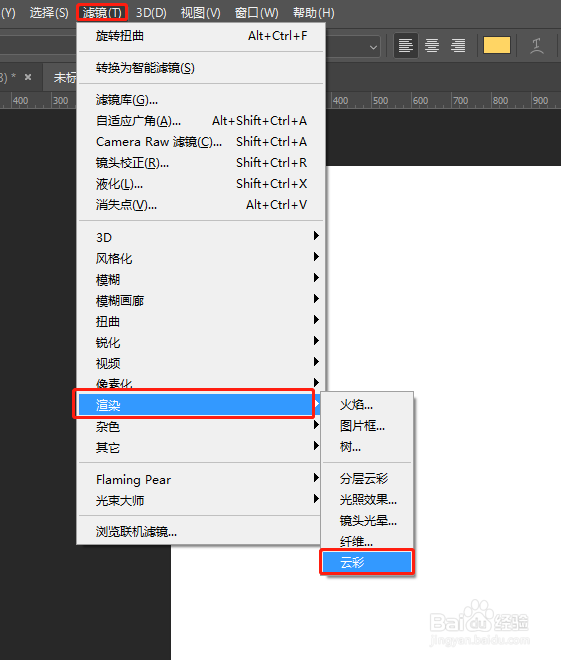Open 镜头光晕... filter
The height and width of the screenshot is (660, 561).
(x=367, y=521)
